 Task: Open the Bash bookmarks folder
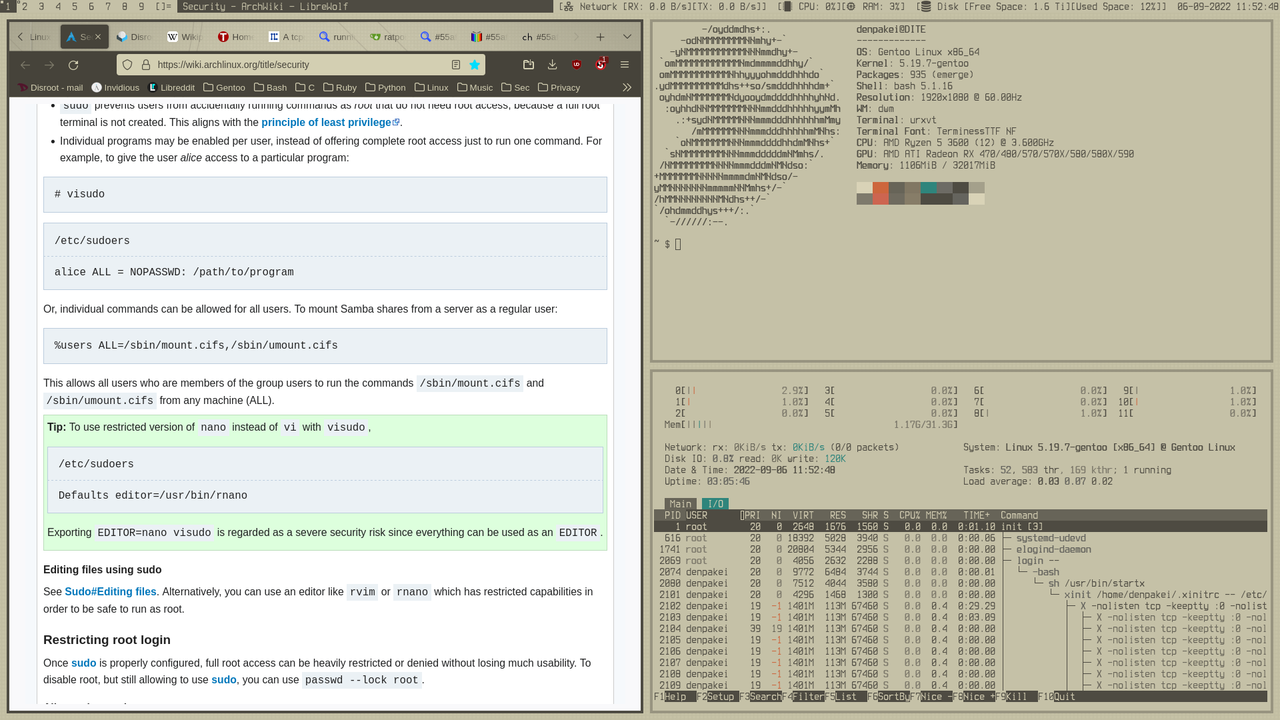(270, 87)
